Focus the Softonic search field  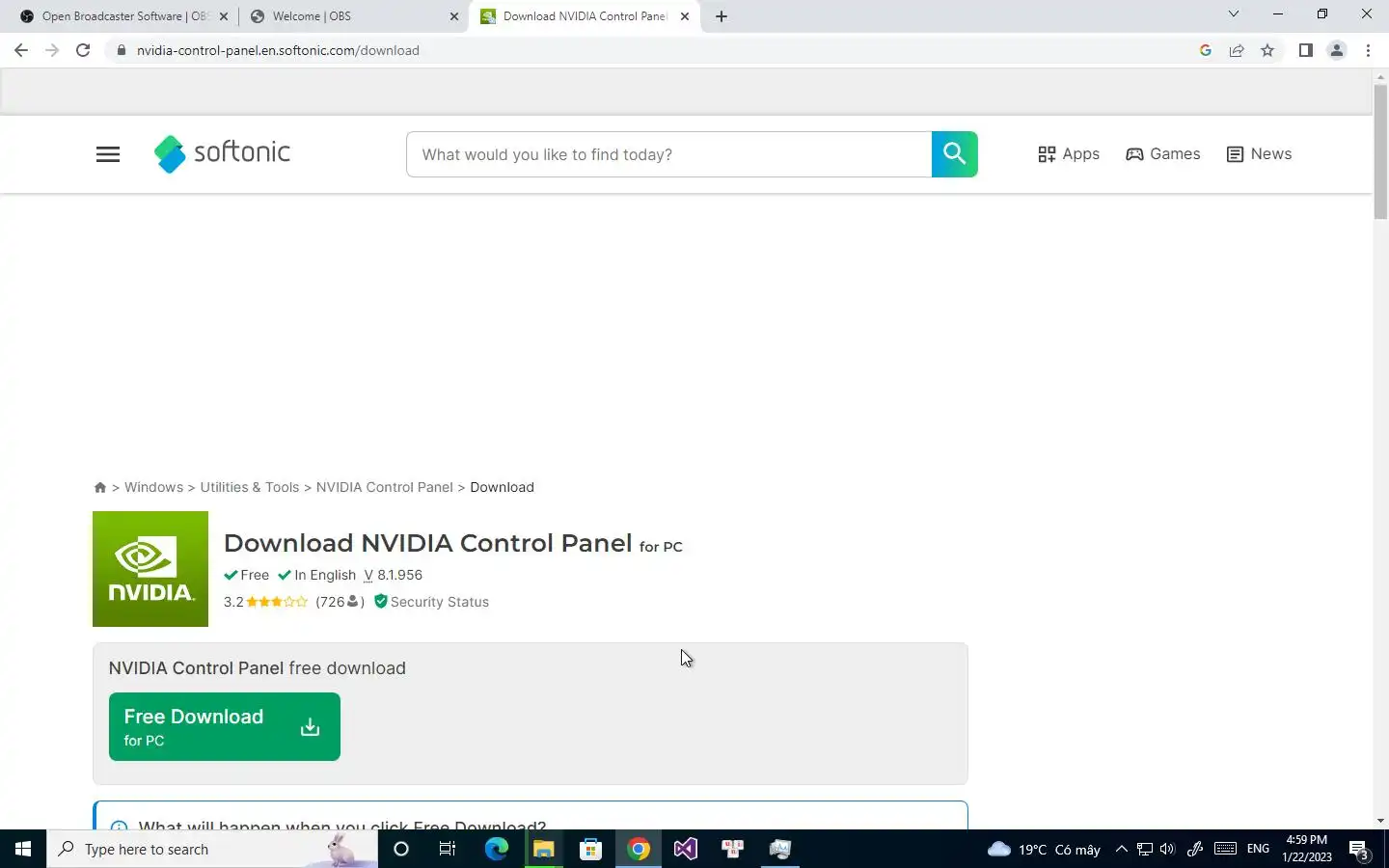tap(668, 154)
